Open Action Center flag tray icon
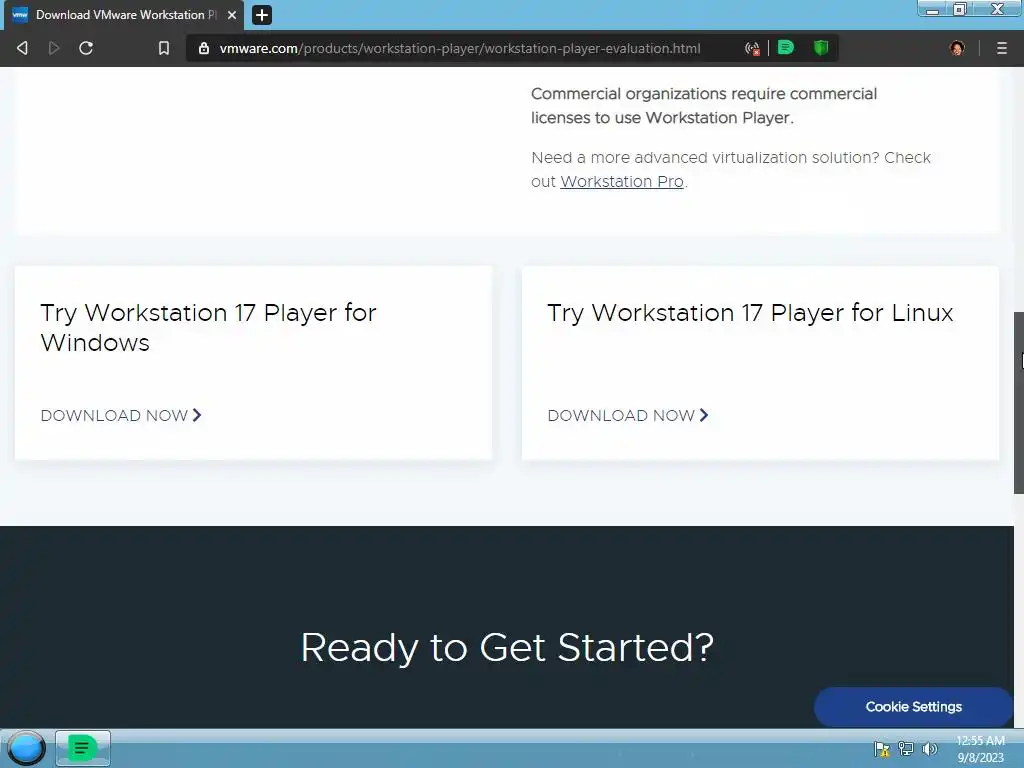 882,749
